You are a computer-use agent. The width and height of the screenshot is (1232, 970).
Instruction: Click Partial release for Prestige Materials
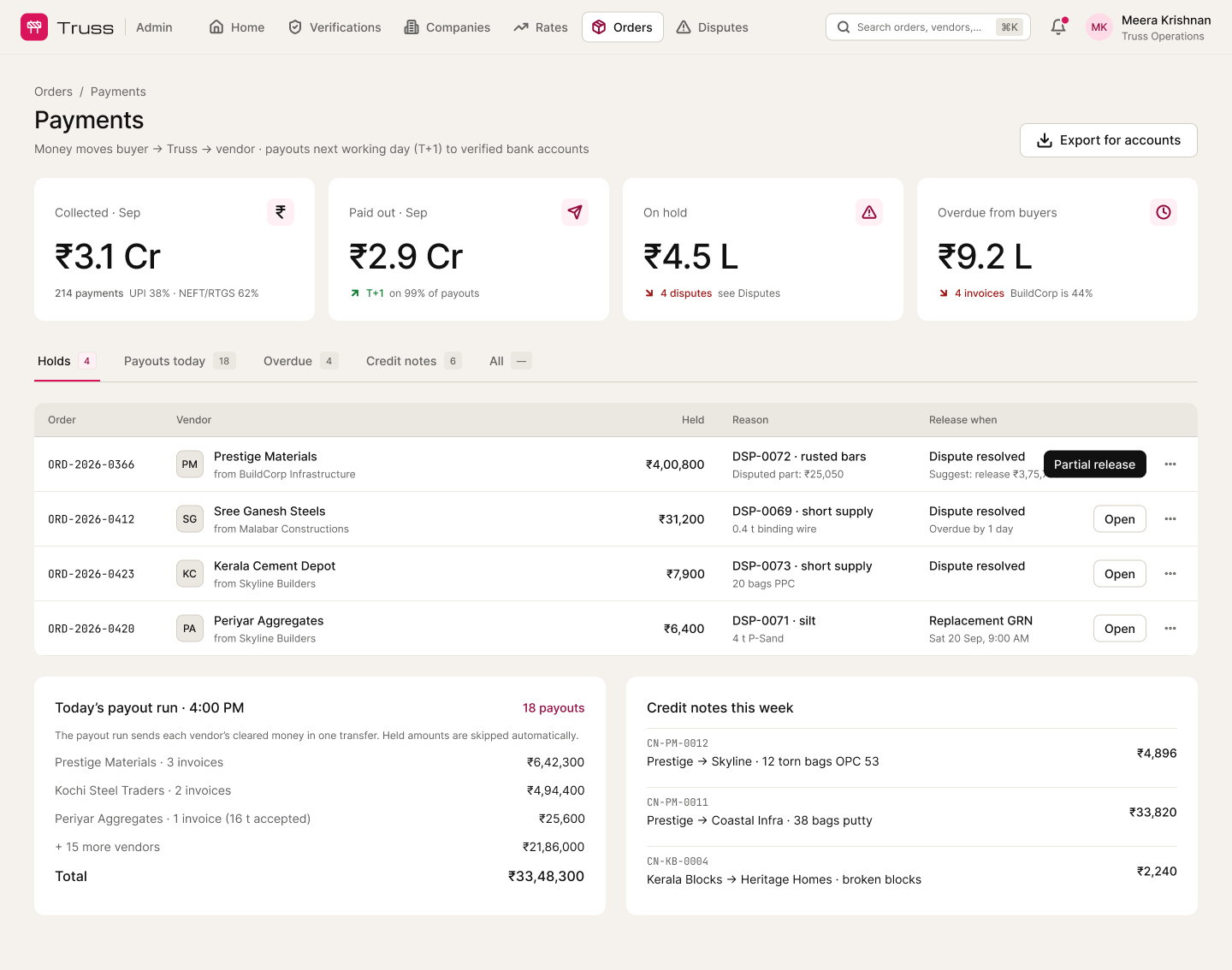coord(1095,464)
